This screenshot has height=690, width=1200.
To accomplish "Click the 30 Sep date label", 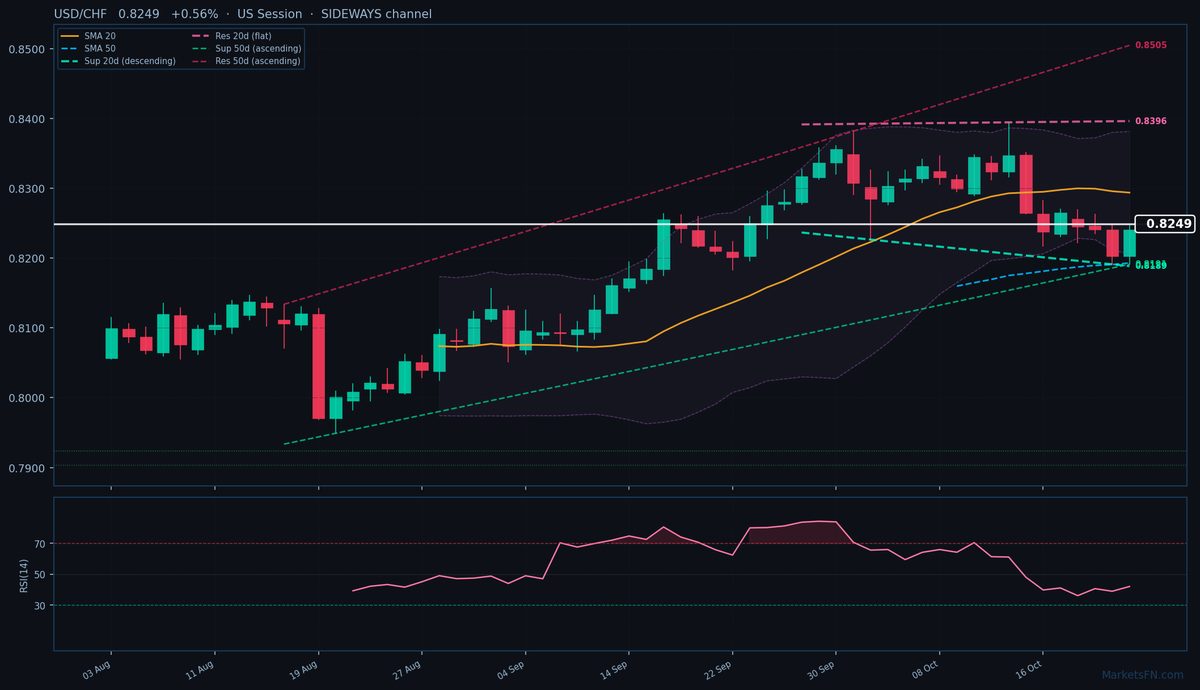I will (821, 668).
